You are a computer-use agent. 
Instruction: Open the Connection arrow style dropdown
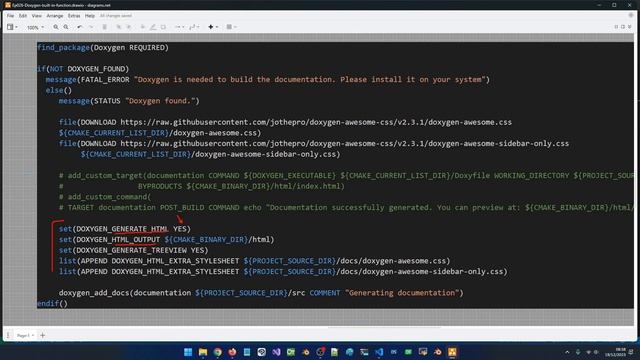(180, 27)
